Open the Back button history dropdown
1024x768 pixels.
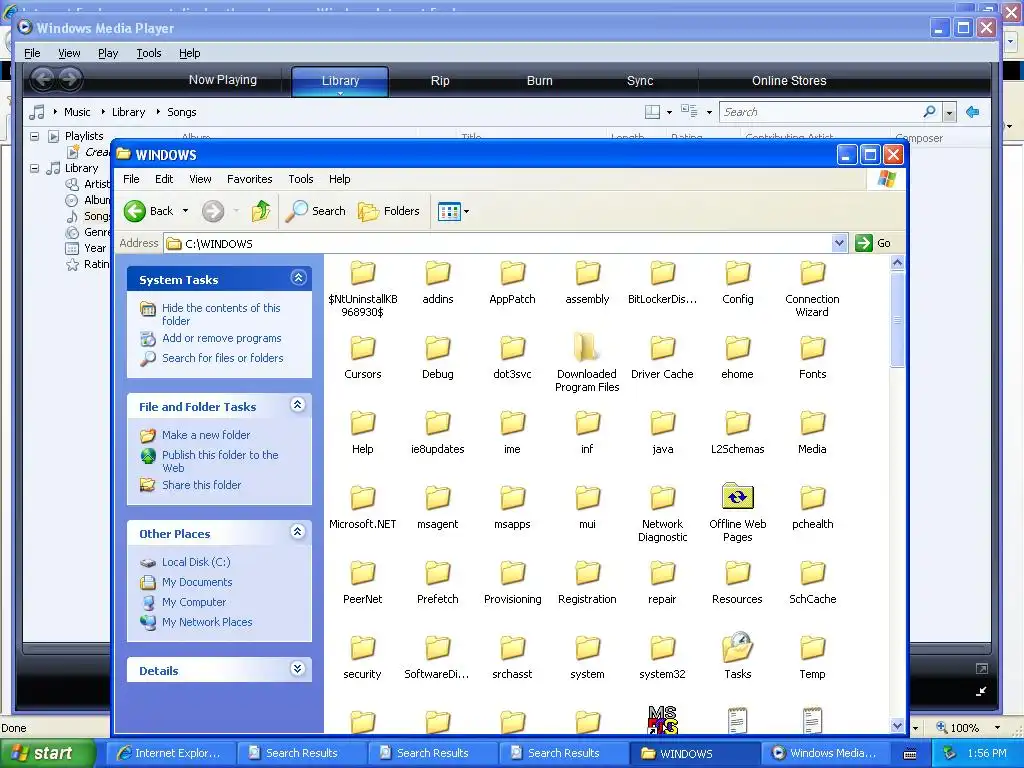(185, 211)
